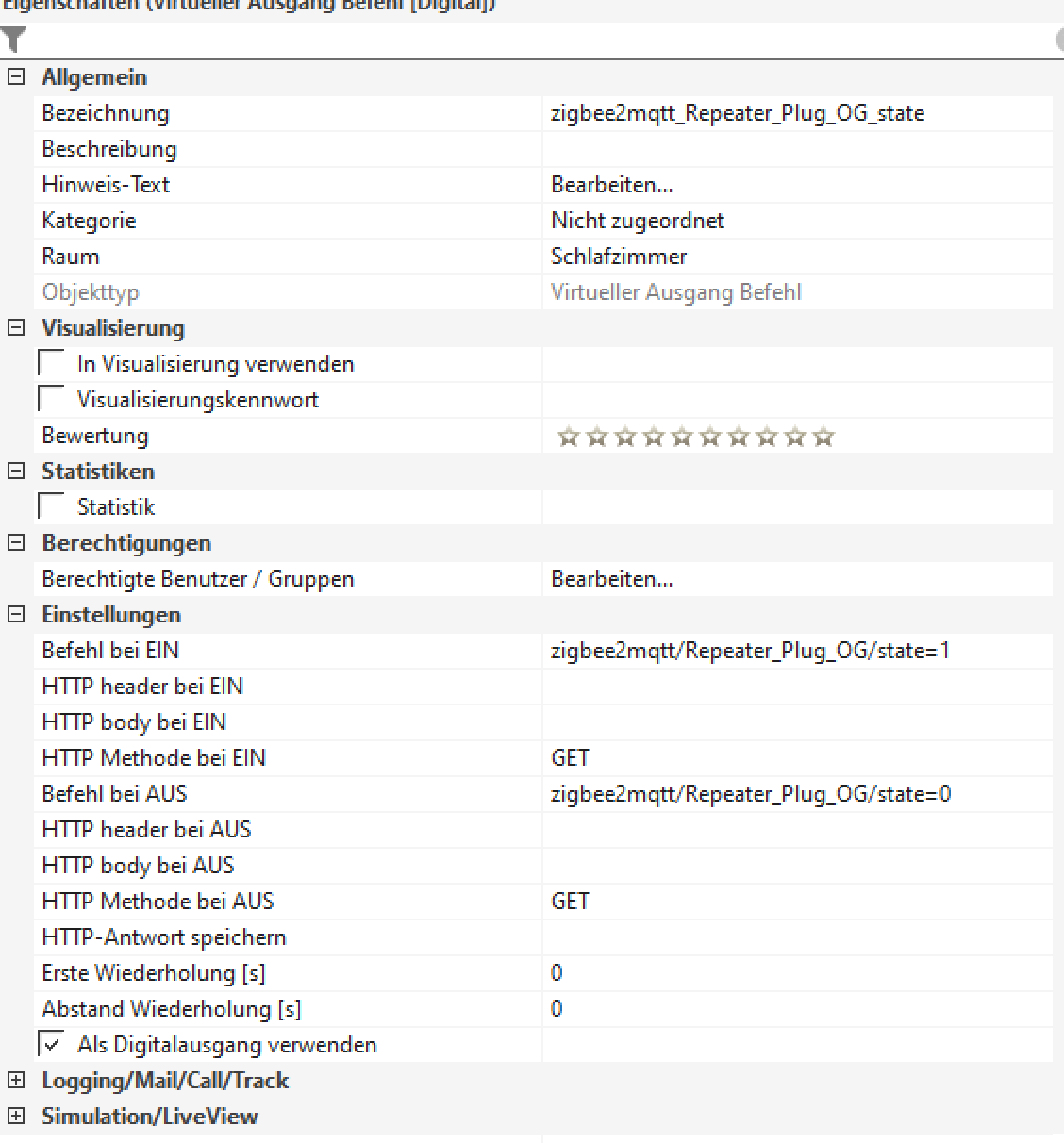Collapse the Allgemein section
Image resolution: width=1064 pixels, height=1143 pixels.
coord(16,77)
